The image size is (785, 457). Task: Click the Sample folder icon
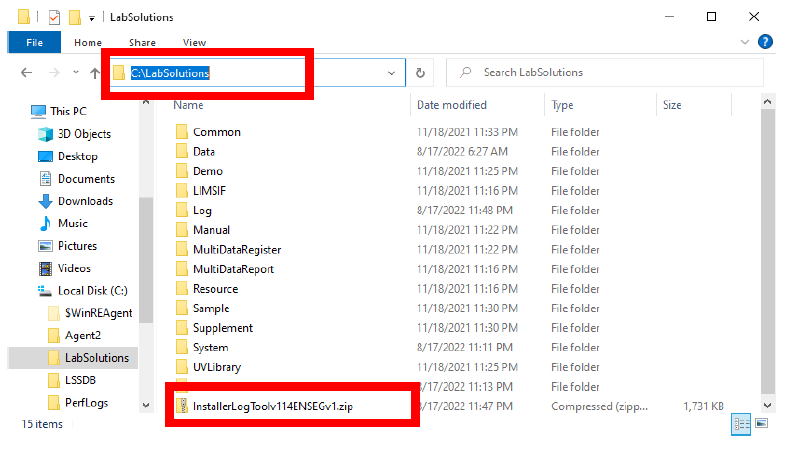[182, 308]
